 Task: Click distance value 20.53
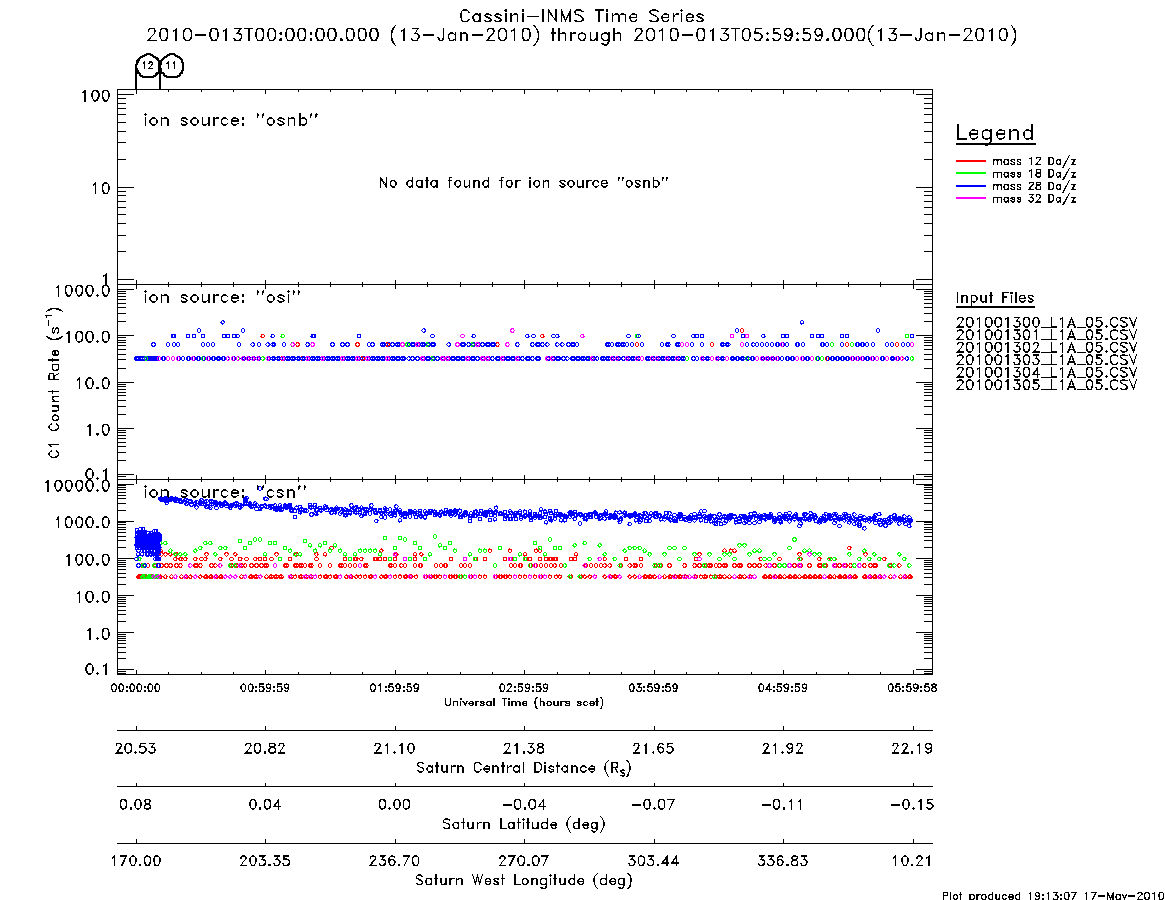tap(135, 748)
